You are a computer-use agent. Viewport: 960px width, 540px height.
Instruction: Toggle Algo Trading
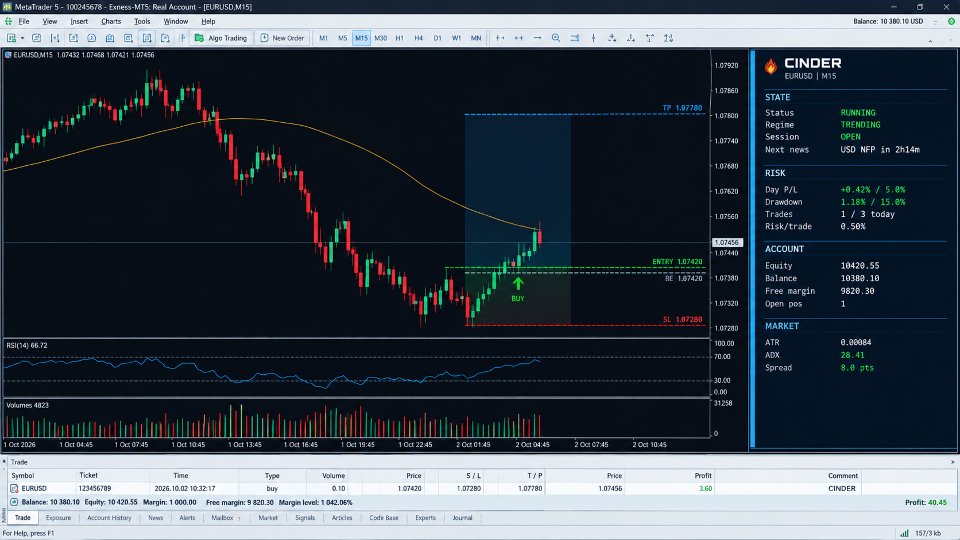pos(221,38)
